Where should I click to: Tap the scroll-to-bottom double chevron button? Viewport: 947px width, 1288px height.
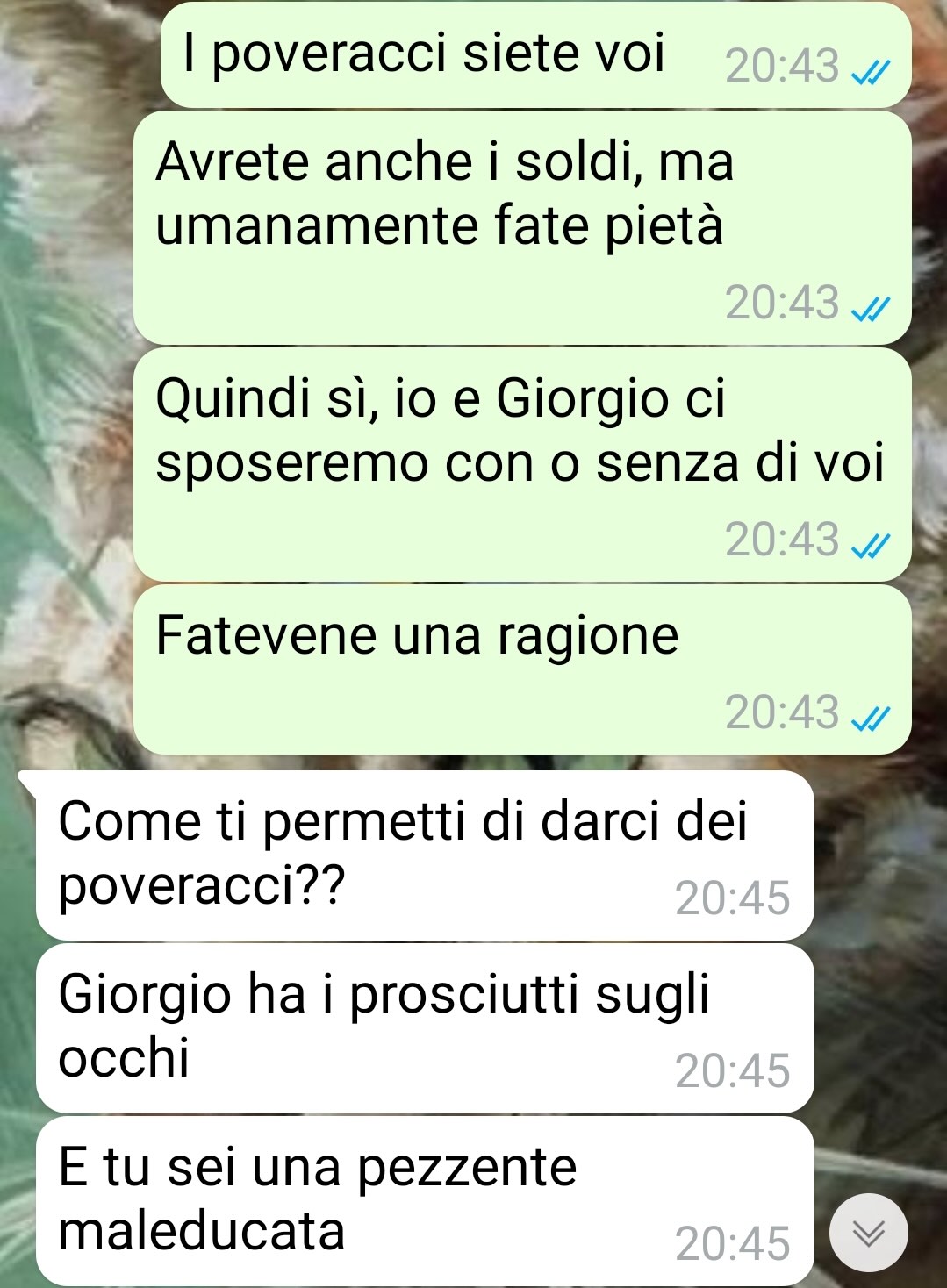click(x=868, y=1233)
